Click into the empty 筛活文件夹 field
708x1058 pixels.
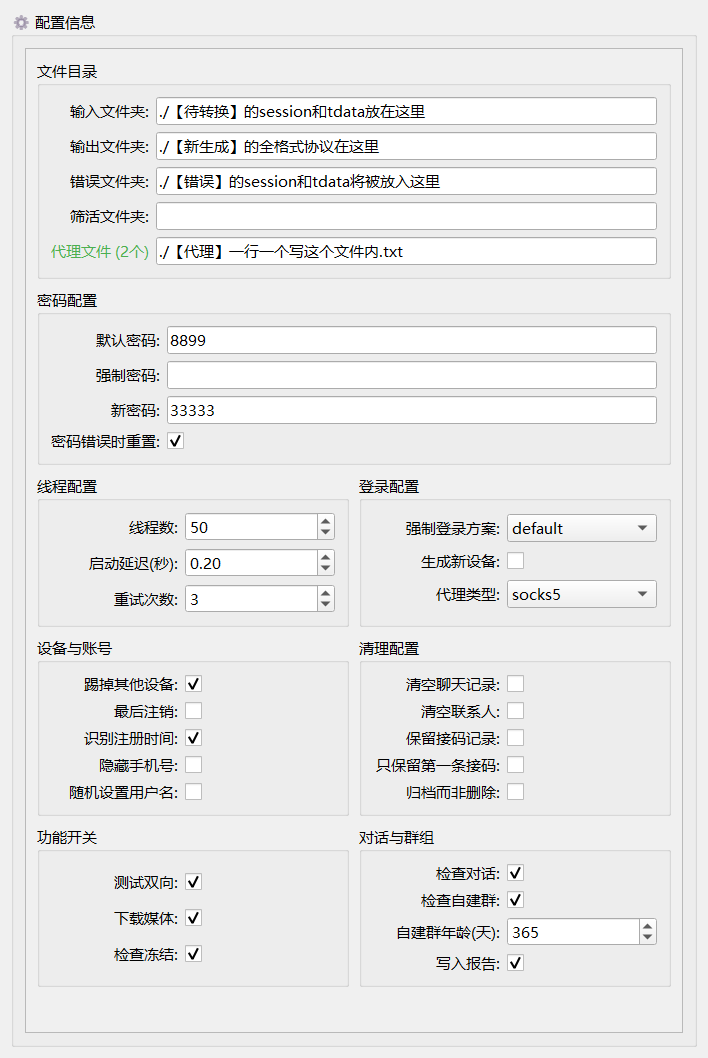click(x=406, y=216)
